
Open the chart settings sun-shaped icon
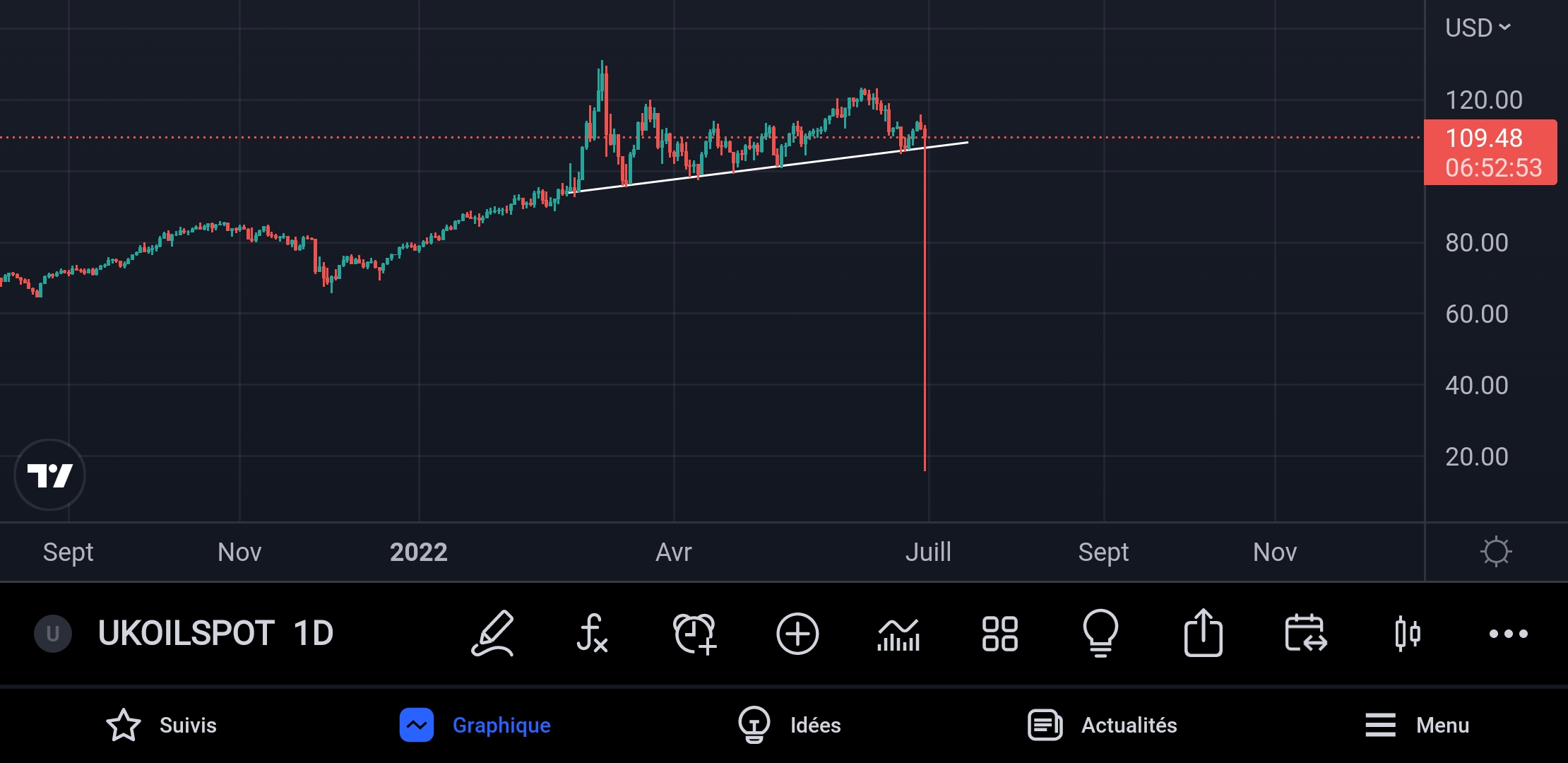(x=1495, y=552)
